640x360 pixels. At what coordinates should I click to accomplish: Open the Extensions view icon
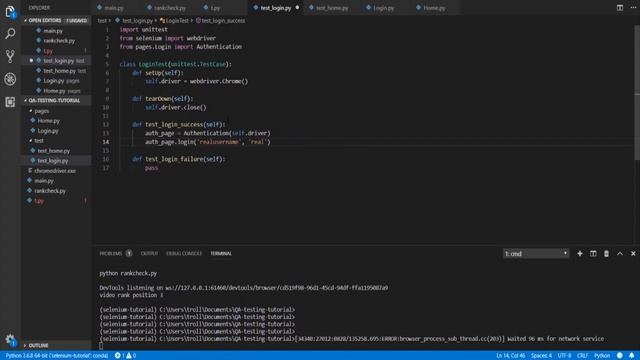[x=10, y=102]
